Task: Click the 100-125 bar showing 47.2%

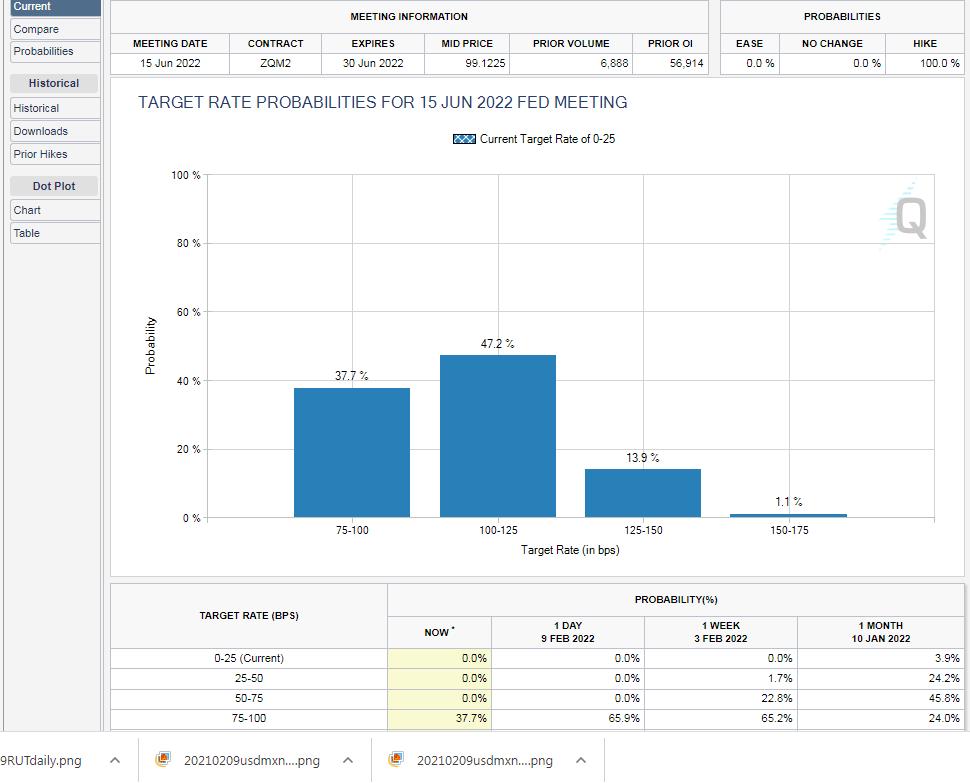Action: coord(497,436)
